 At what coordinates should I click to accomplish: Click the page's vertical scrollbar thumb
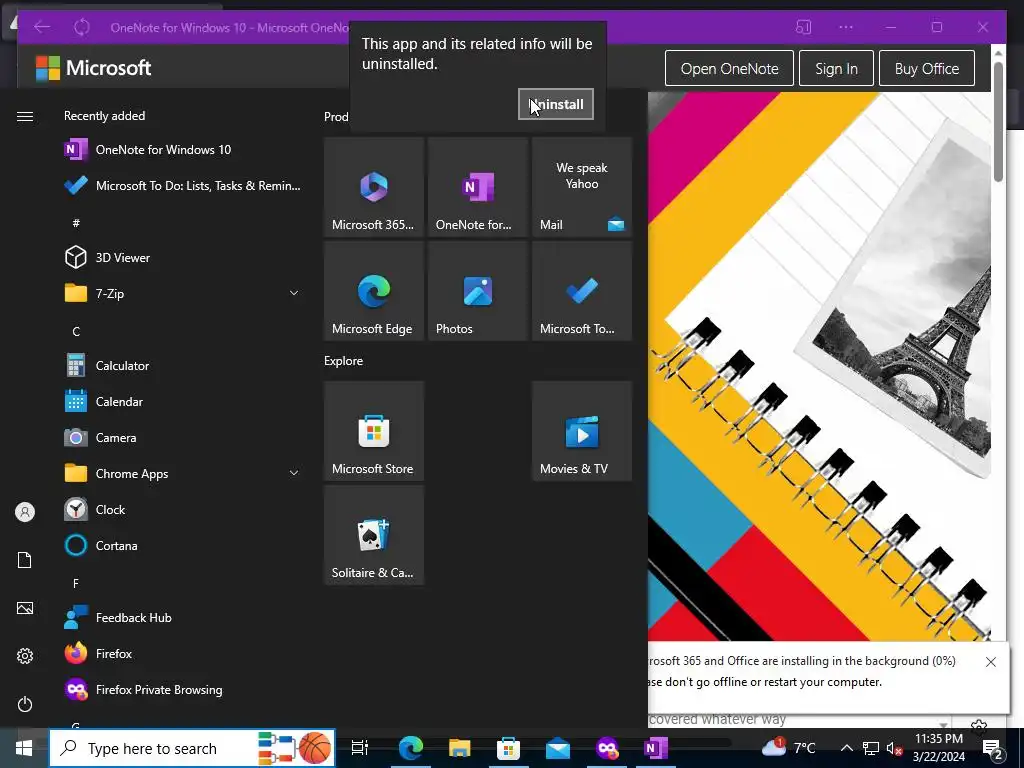[998, 121]
